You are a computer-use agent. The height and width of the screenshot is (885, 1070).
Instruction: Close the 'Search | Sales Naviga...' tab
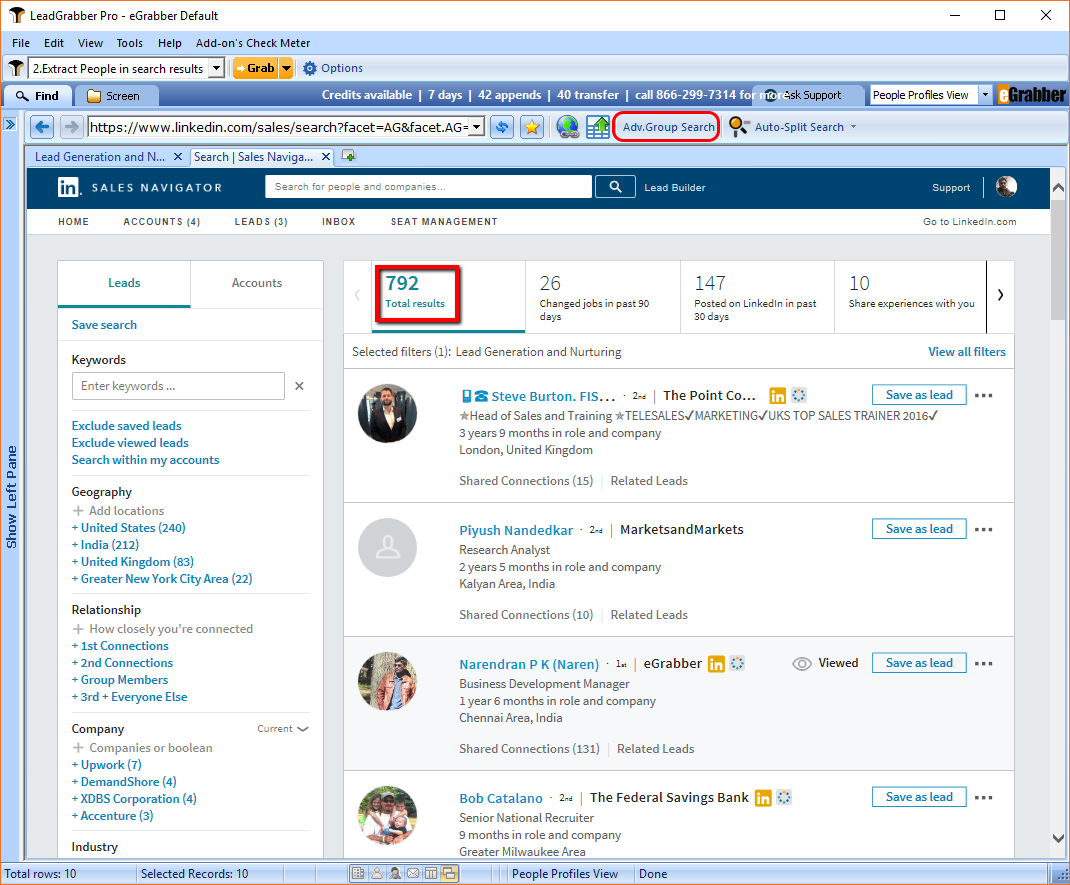[326, 157]
